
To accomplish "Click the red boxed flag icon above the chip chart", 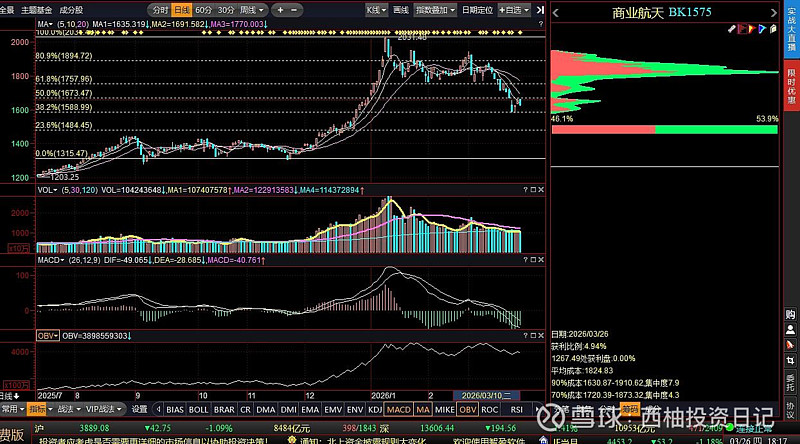I will tap(742, 29).
